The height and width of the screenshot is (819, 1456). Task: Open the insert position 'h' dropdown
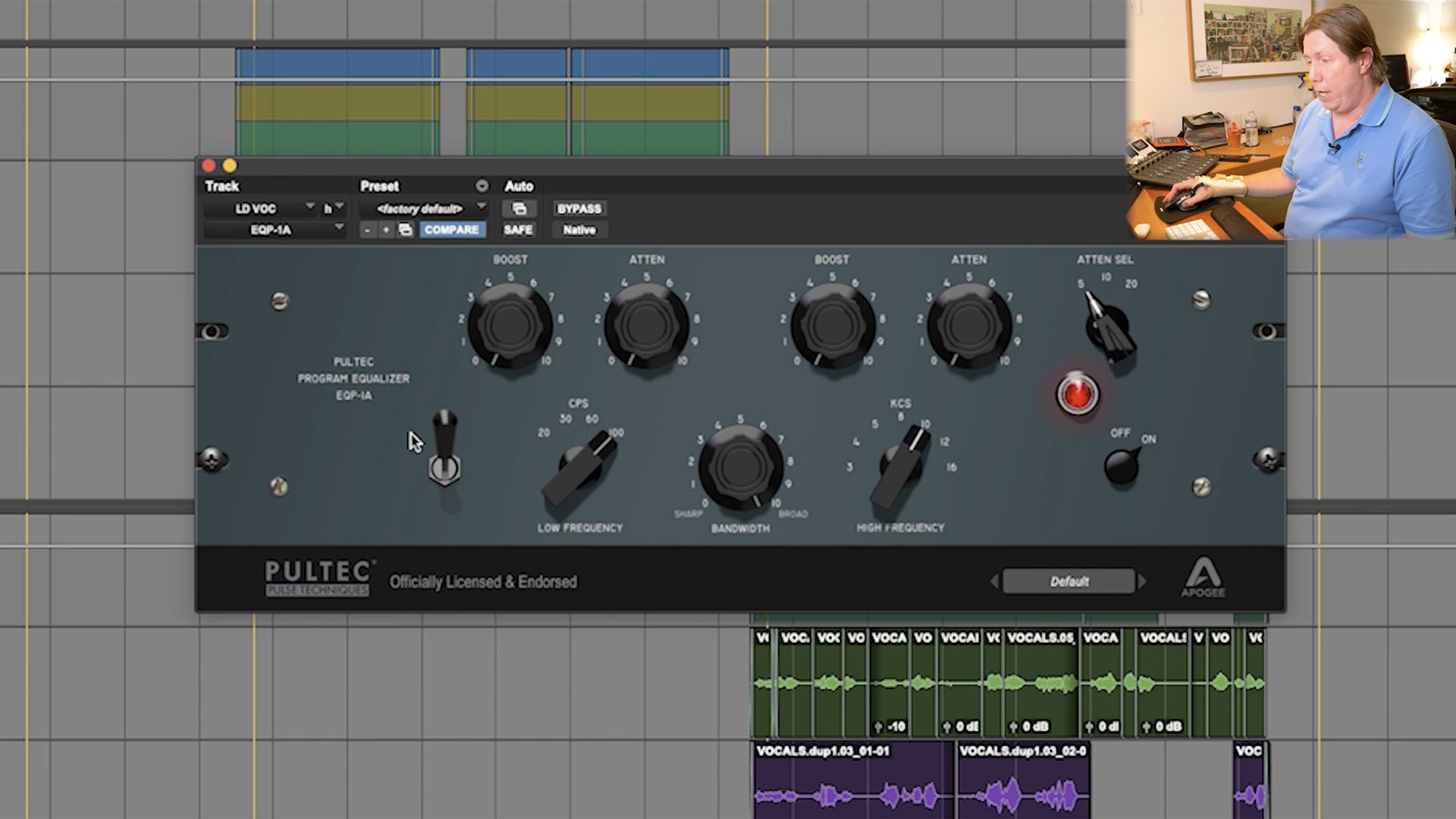coord(333,209)
